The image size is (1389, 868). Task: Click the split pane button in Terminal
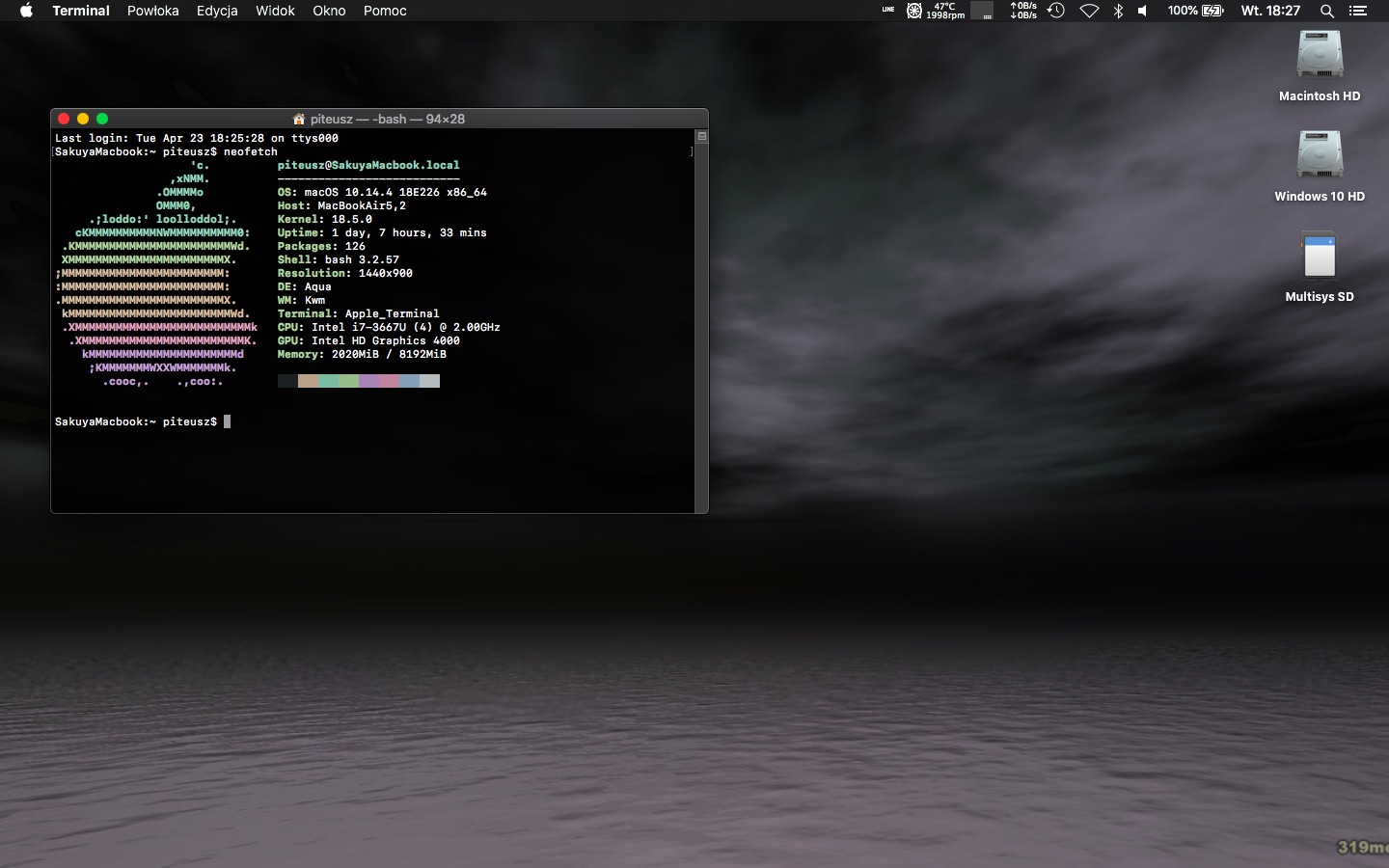pos(702,136)
